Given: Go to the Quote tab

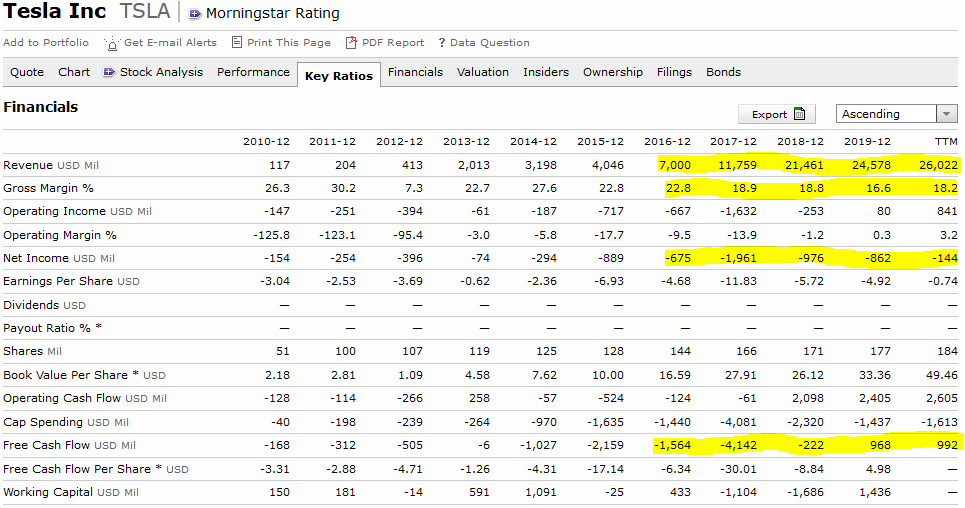Looking at the screenshot, I should (x=27, y=72).
